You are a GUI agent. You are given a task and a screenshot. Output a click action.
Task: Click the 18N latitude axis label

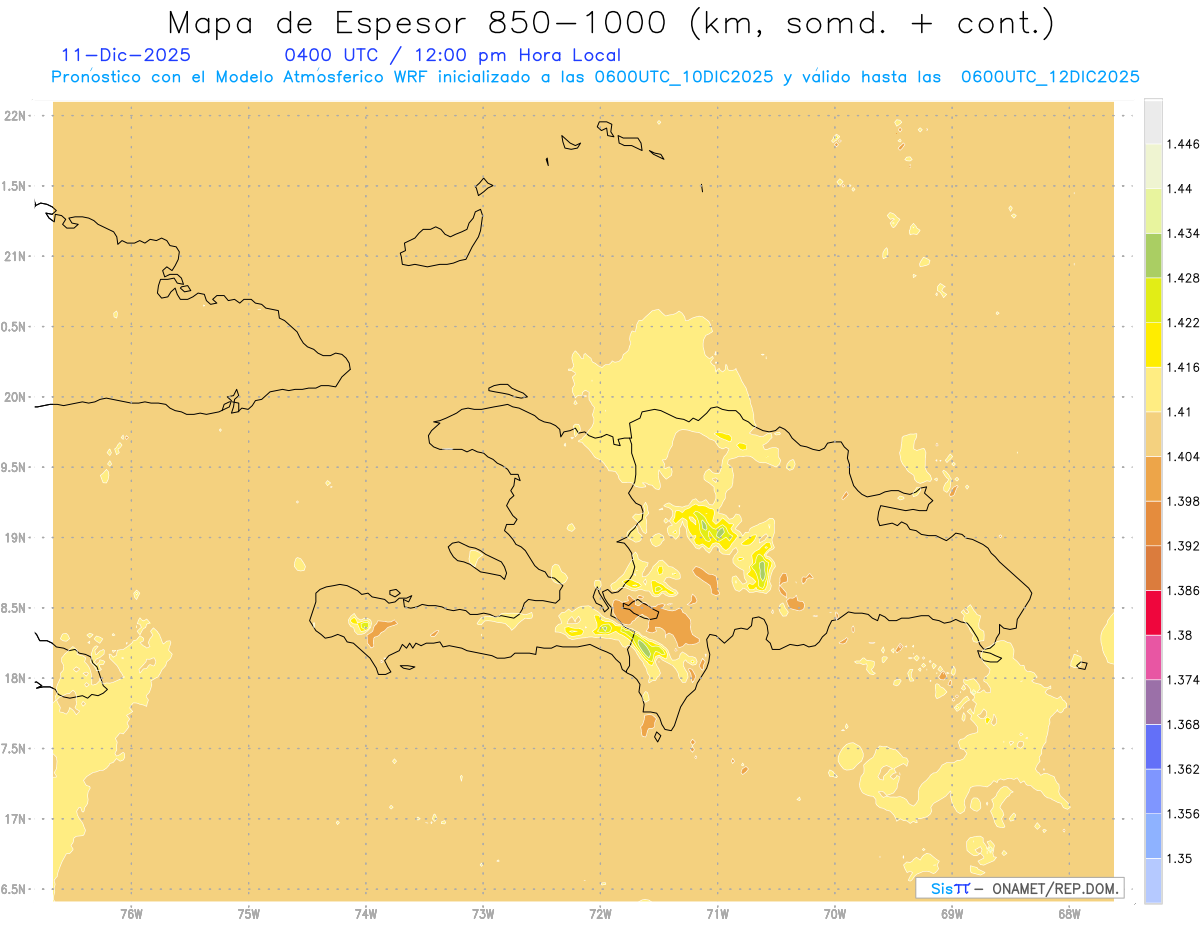(x=15, y=678)
